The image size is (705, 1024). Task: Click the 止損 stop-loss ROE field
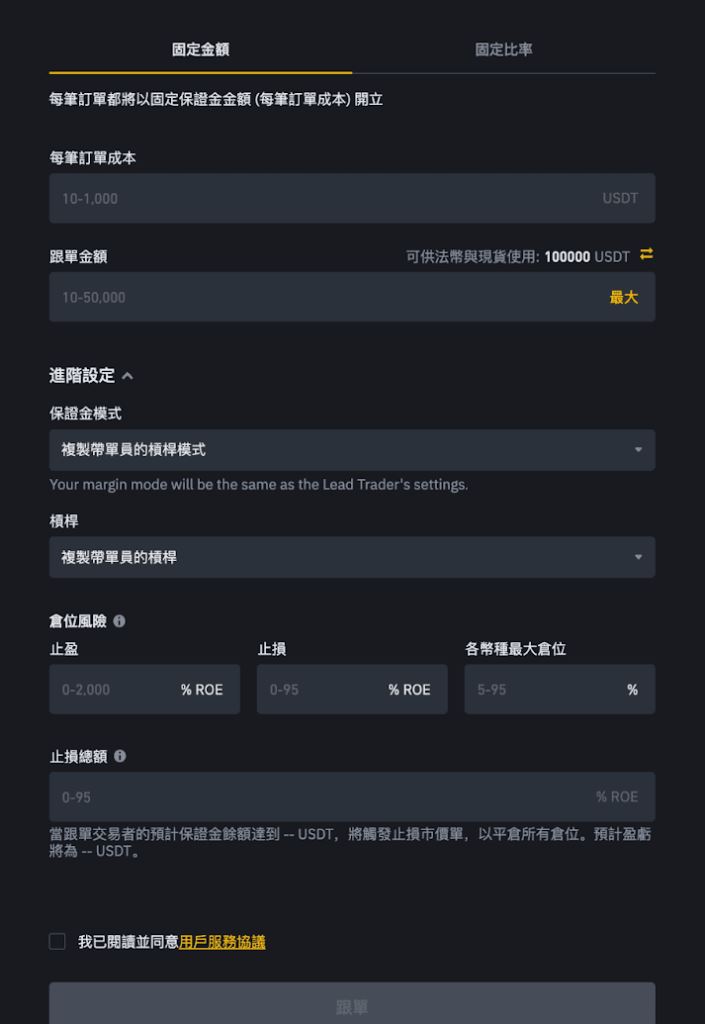320,689
